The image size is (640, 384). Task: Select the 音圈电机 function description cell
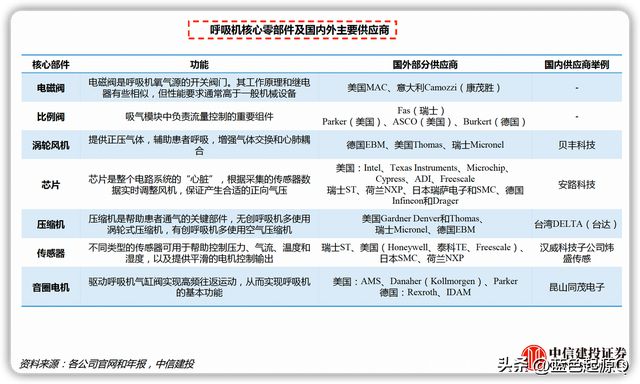[199, 287]
